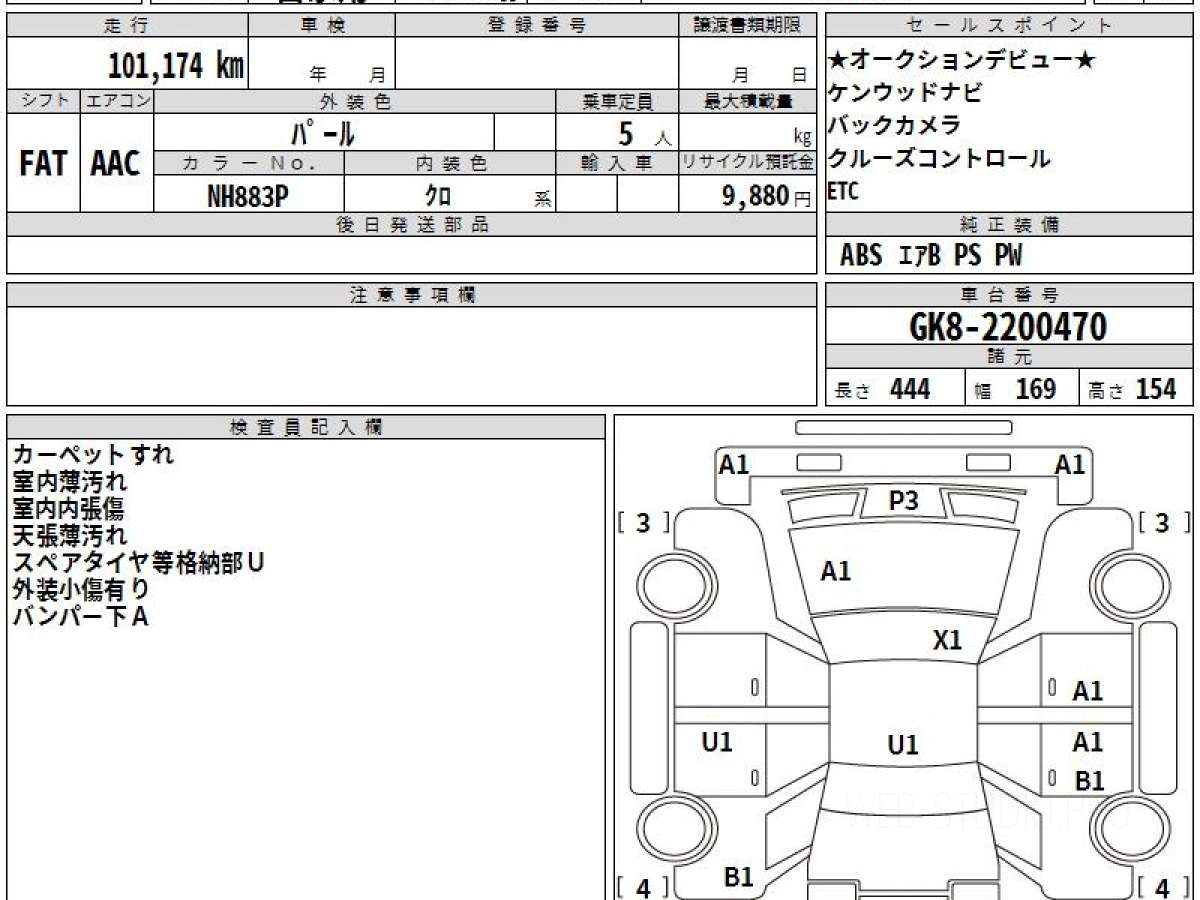The height and width of the screenshot is (900, 1200).
Task: Select the 諸元 header
Action: [x=1010, y=357]
